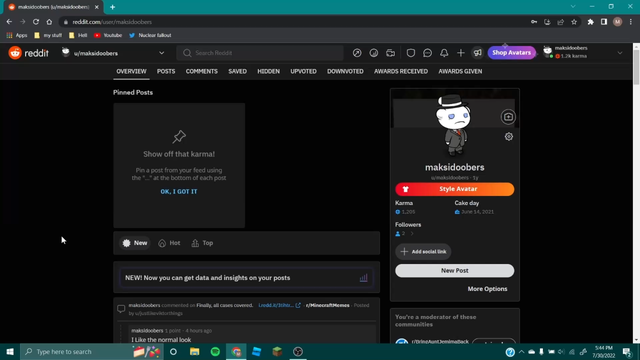Show hidden system tray icons chevron
The image size is (640, 360).
[x=522, y=351]
